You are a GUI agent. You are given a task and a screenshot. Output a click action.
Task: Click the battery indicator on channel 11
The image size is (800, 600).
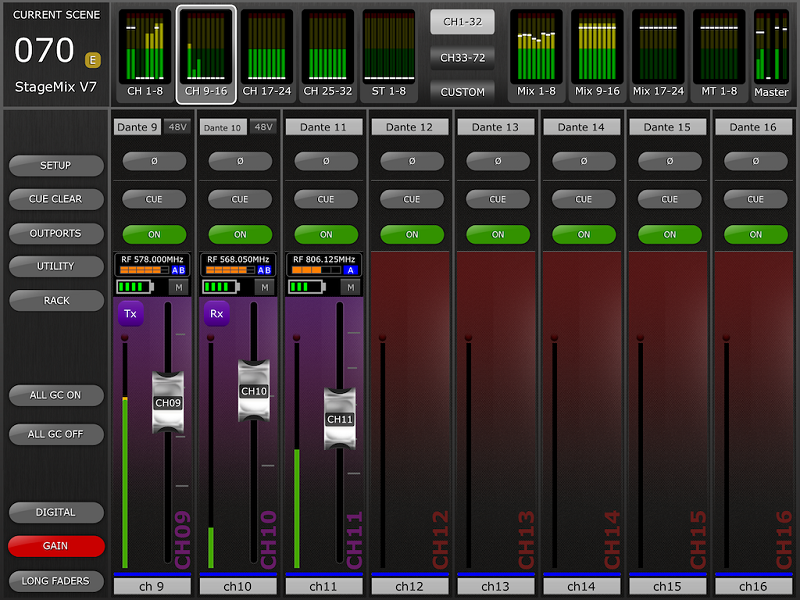point(307,287)
